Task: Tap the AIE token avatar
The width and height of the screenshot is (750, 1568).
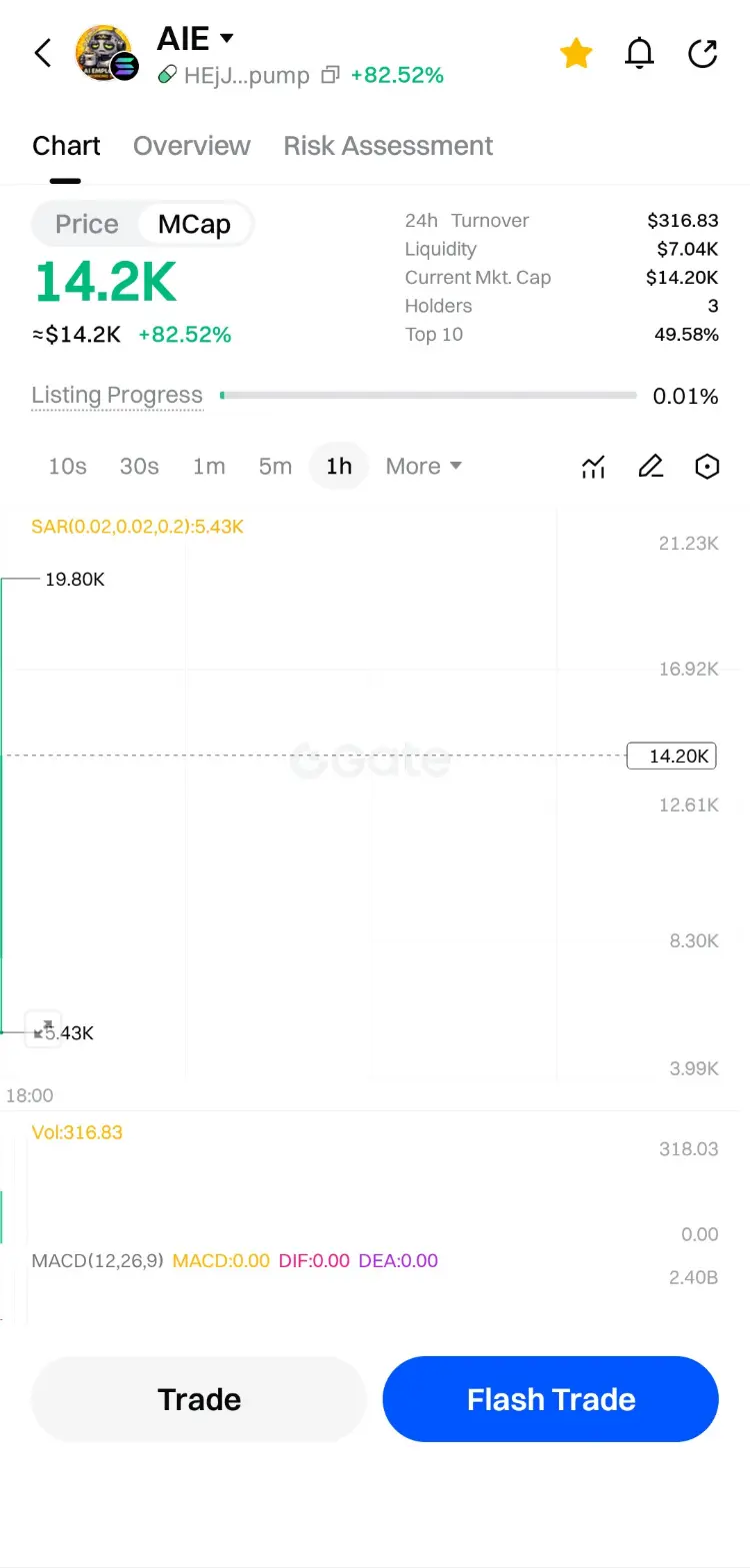Action: click(106, 53)
